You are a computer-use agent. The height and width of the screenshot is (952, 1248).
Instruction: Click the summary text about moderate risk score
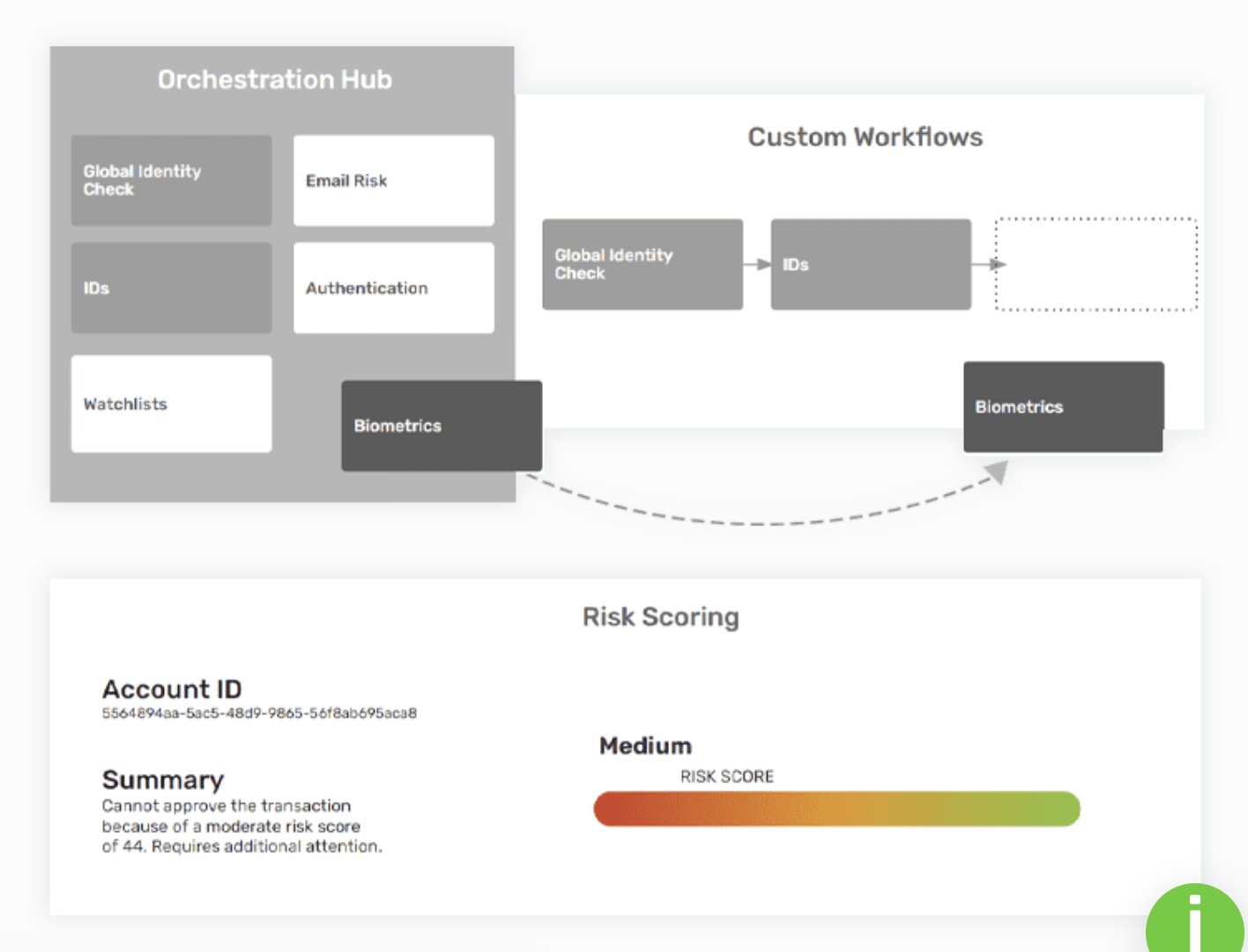[242, 826]
